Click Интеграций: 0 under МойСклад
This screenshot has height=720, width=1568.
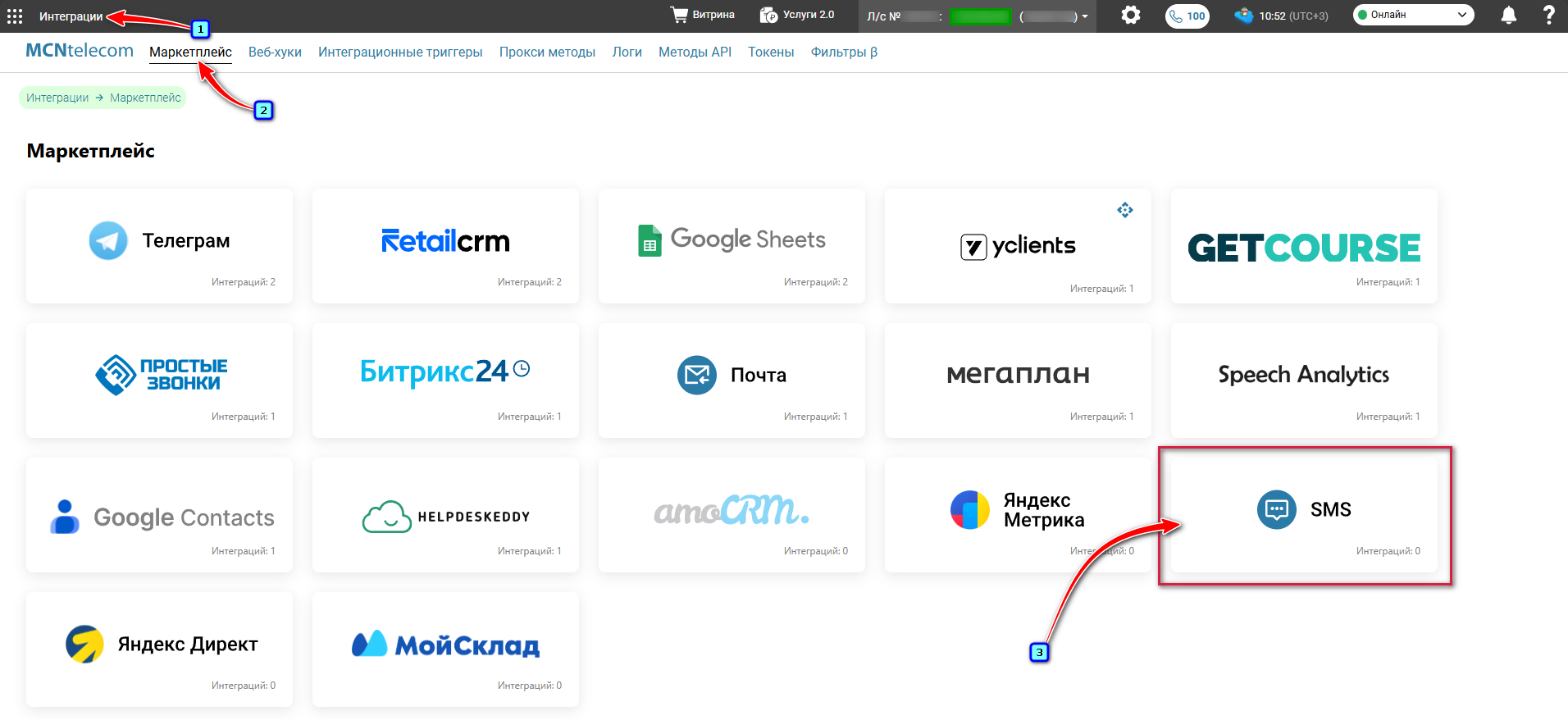click(530, 686)
